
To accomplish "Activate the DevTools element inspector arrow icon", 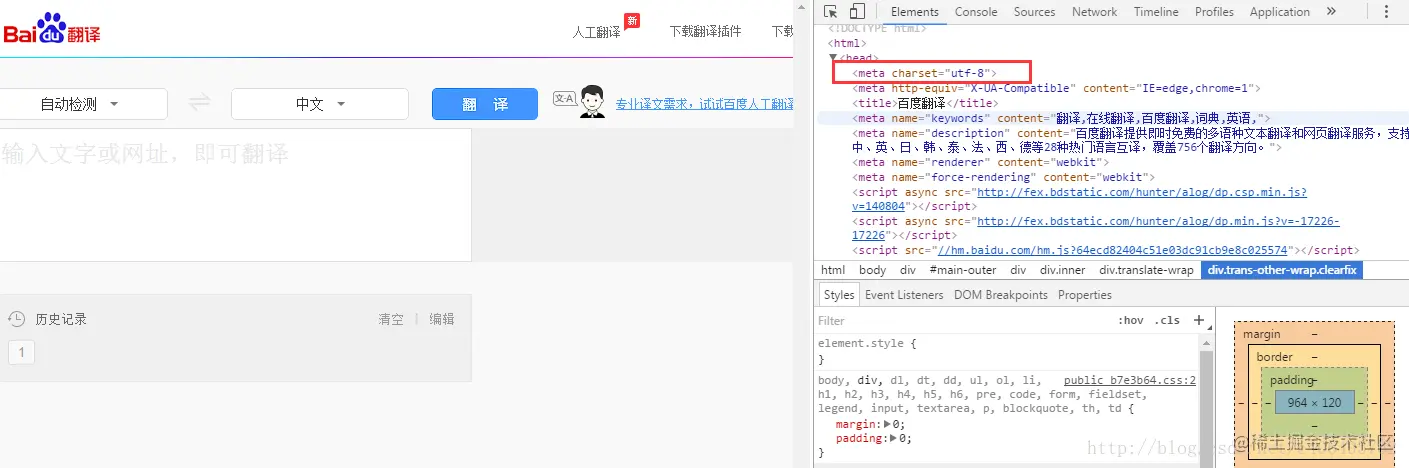I will coord(830,12).
